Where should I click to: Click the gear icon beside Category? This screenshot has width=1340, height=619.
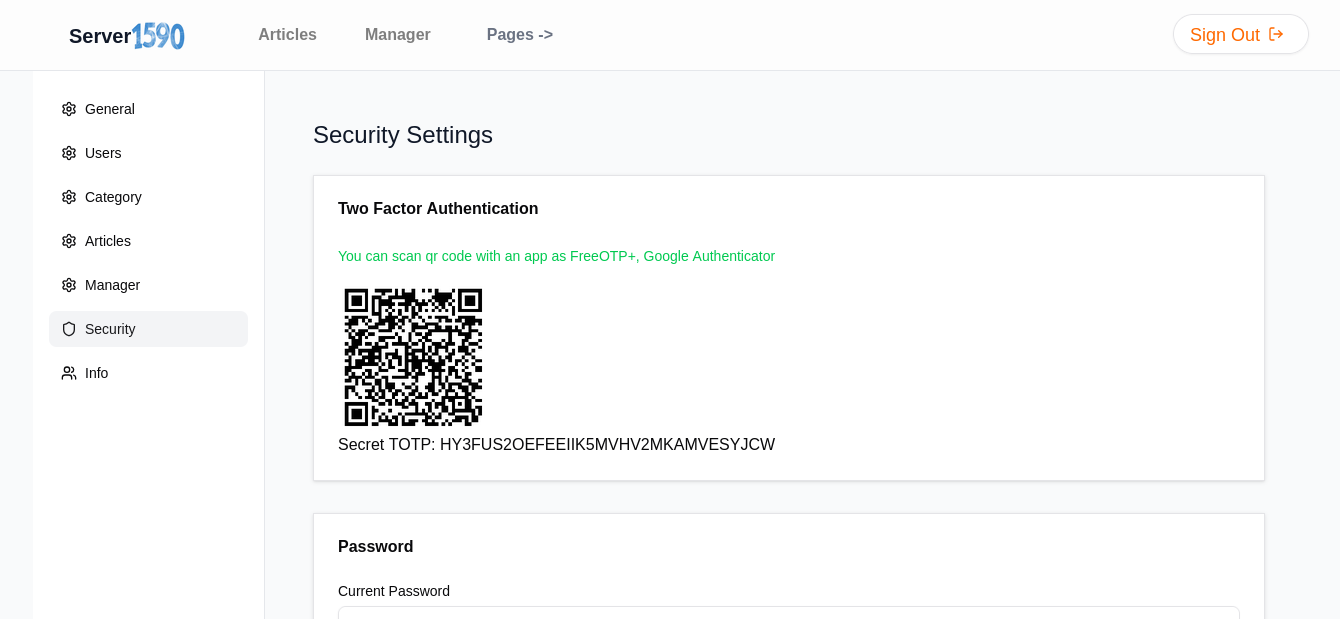(69, 197)
